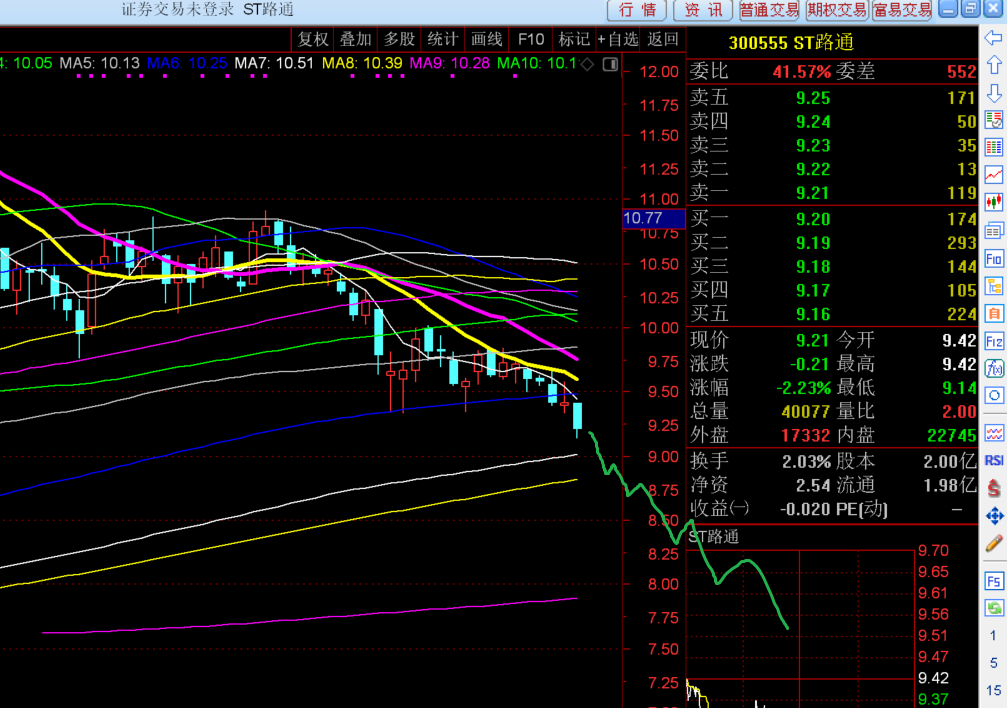
Task: Click 复权 in the chart toolbar
Action: (313, 39)
